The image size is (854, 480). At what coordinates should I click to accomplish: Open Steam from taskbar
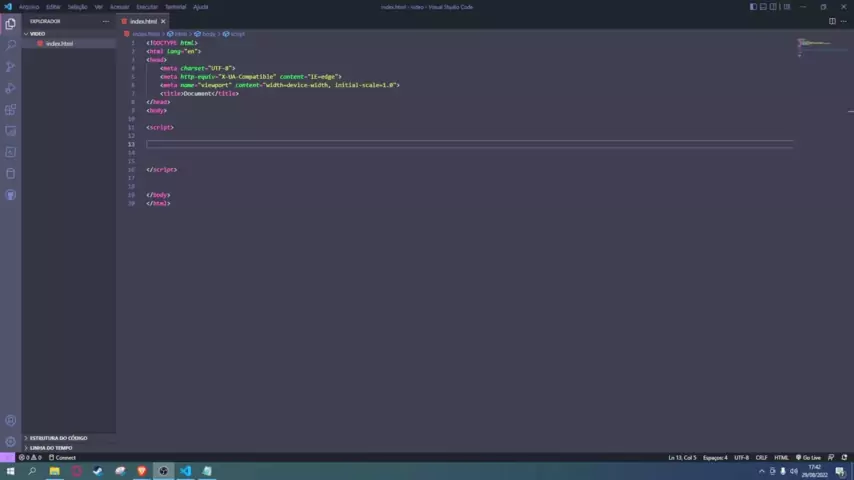click(x=98, y=471)
